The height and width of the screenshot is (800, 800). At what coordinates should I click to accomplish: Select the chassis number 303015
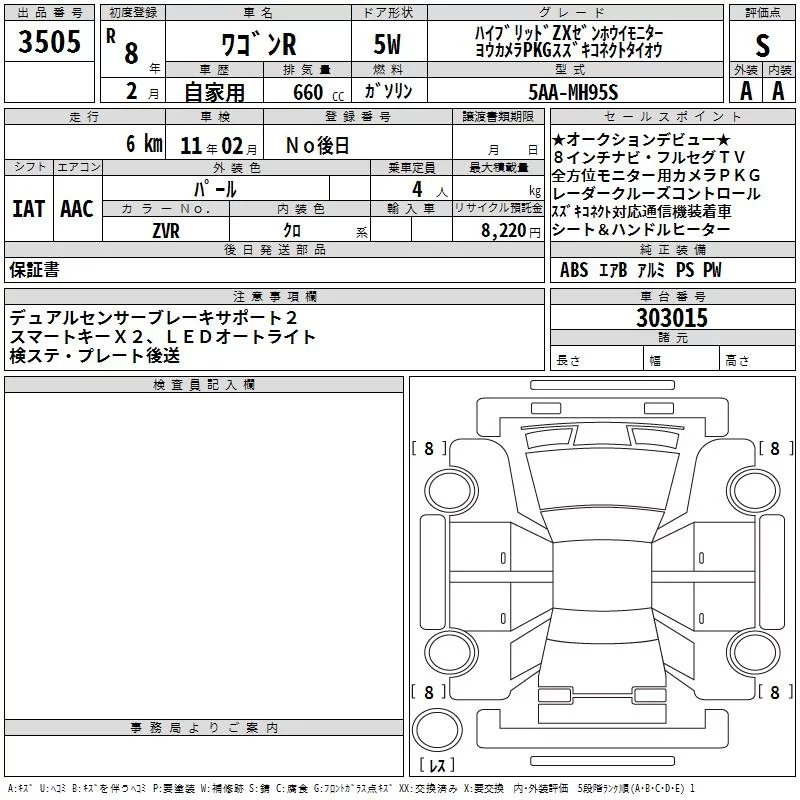click(x=672, y=317)
